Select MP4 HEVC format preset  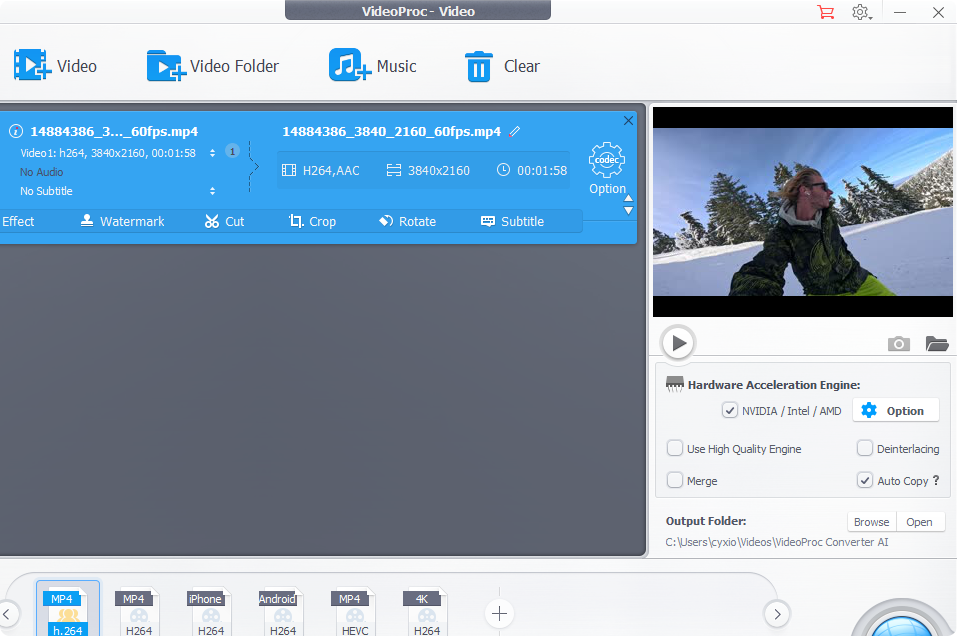[x=353, y=612]
